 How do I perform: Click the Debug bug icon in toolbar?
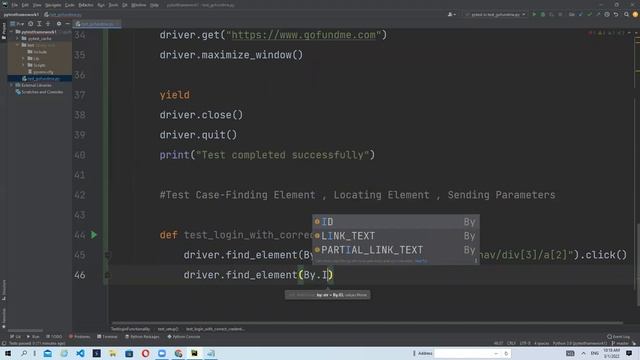coord(543,14)
